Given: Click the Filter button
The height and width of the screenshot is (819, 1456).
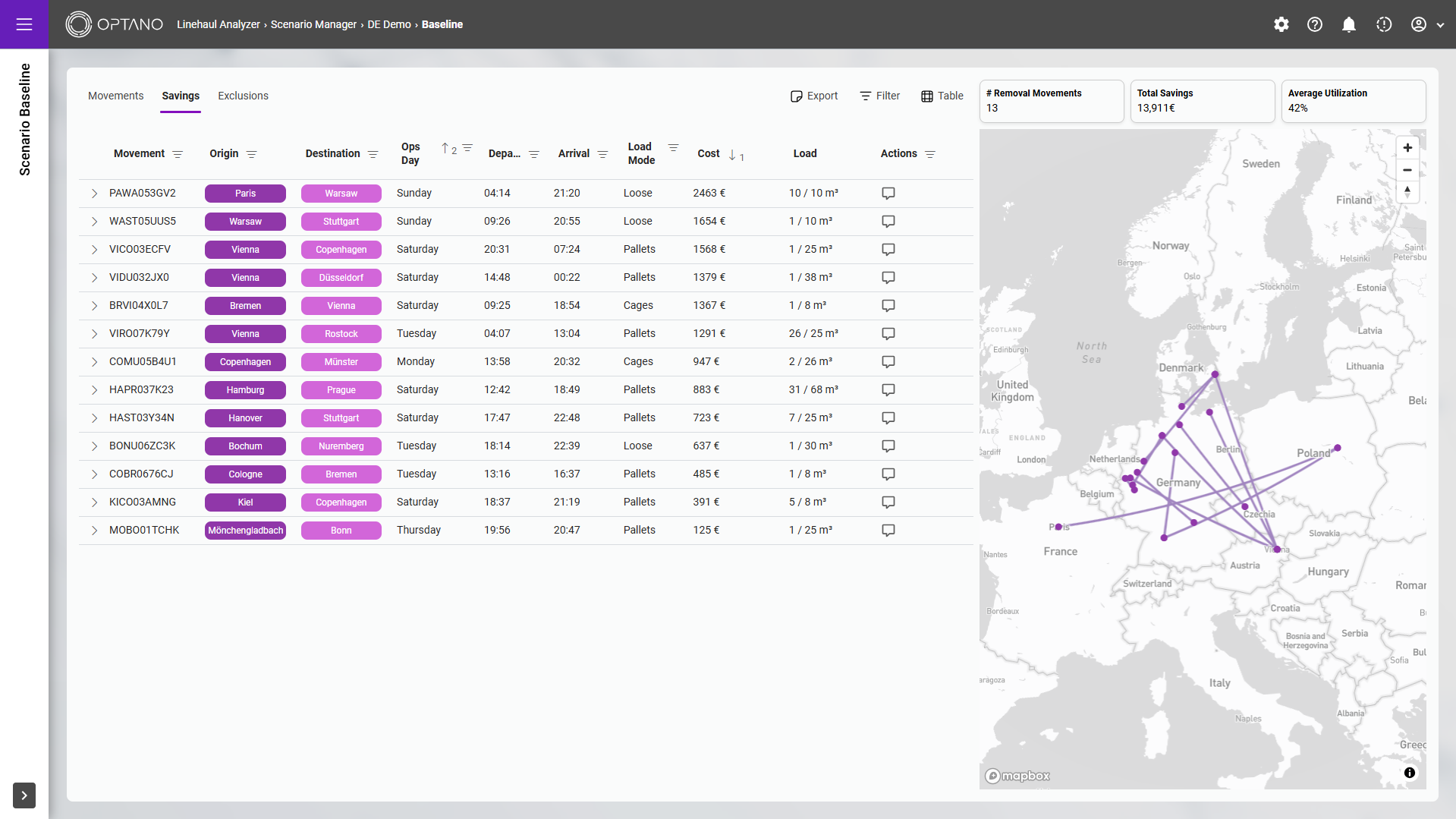Looking at the screenshot, I should (879, 96).
